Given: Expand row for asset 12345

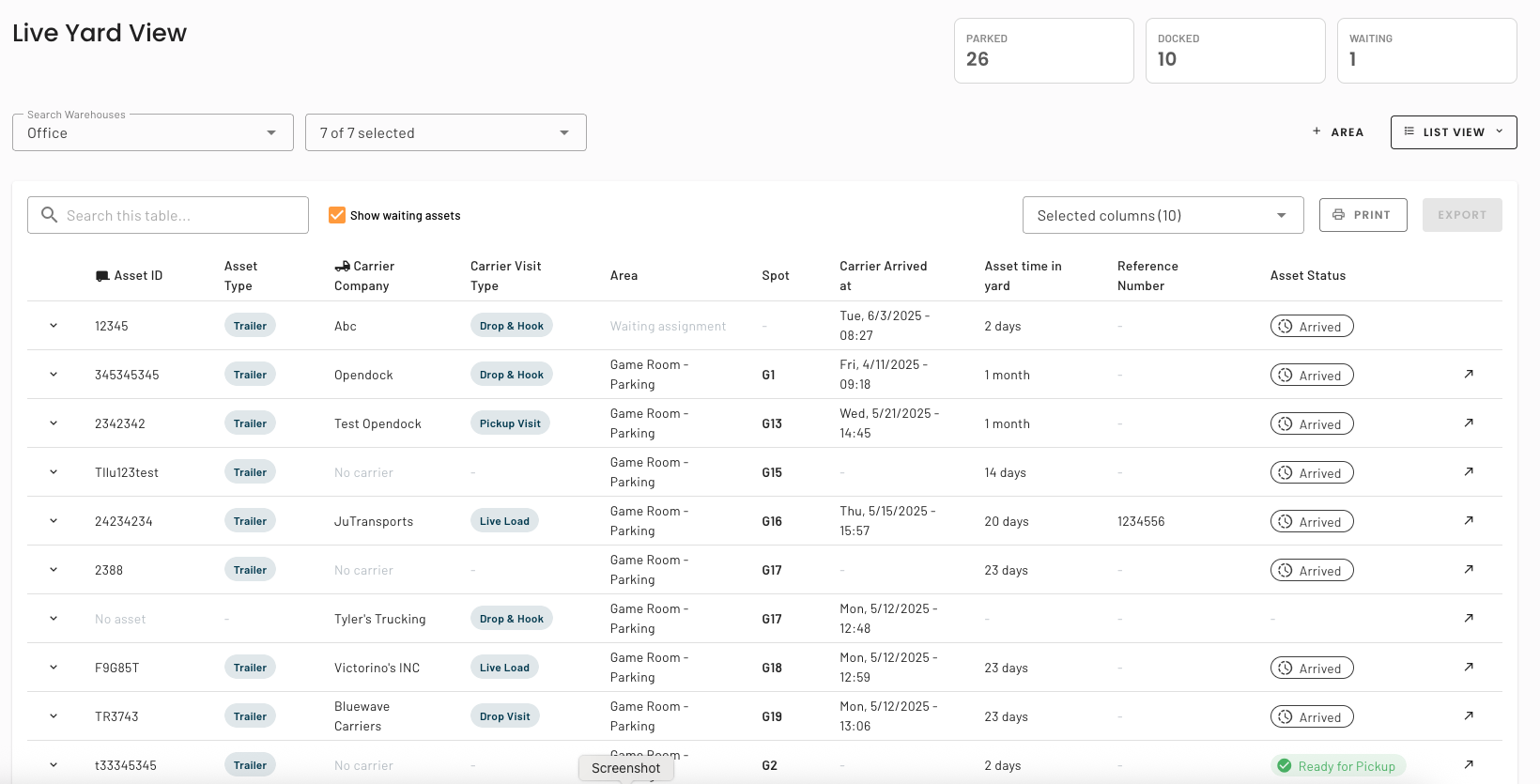Looking at the screenshot, I should click(x=54, y=326).
